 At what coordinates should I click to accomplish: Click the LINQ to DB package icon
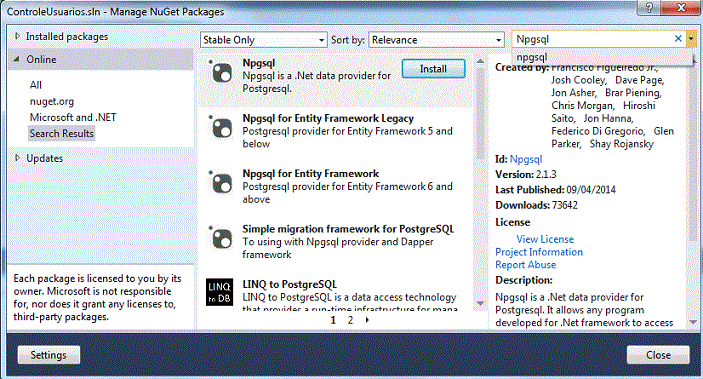click(220, 292)
